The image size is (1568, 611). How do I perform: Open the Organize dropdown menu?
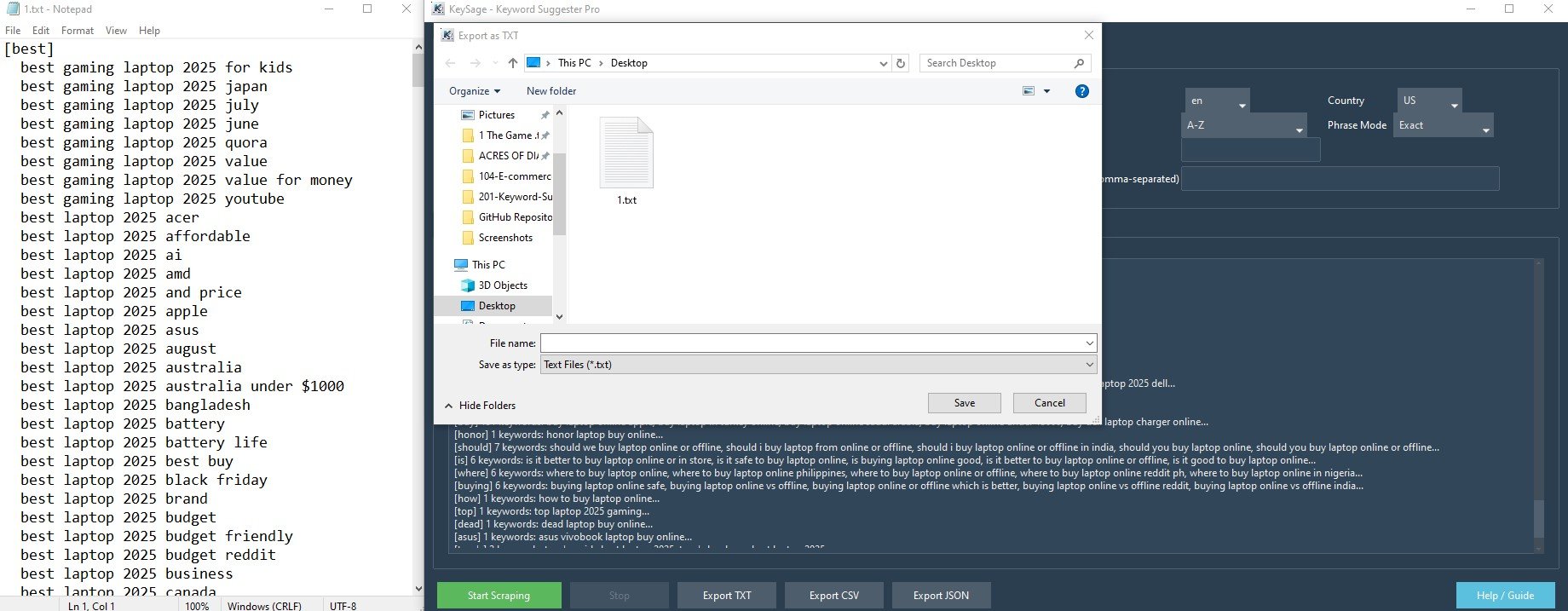475,91
